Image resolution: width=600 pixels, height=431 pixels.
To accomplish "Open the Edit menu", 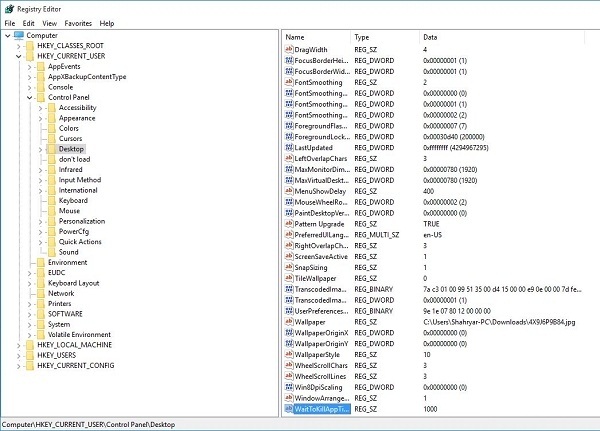I will point(29,22).
